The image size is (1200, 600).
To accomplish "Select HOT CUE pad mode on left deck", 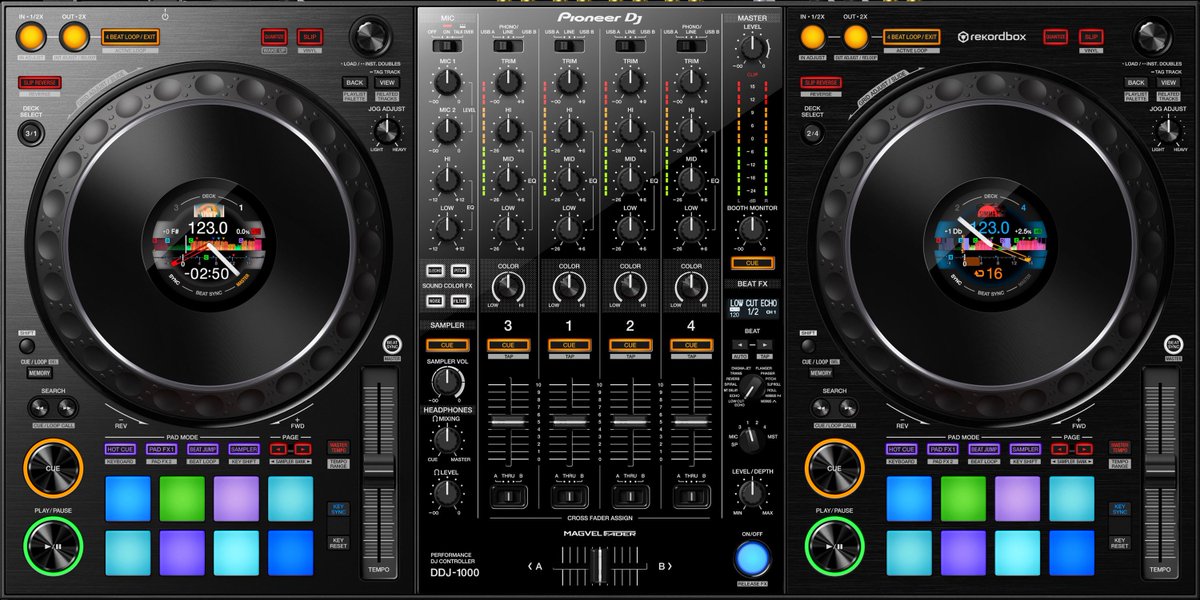I will click(120, 450).
